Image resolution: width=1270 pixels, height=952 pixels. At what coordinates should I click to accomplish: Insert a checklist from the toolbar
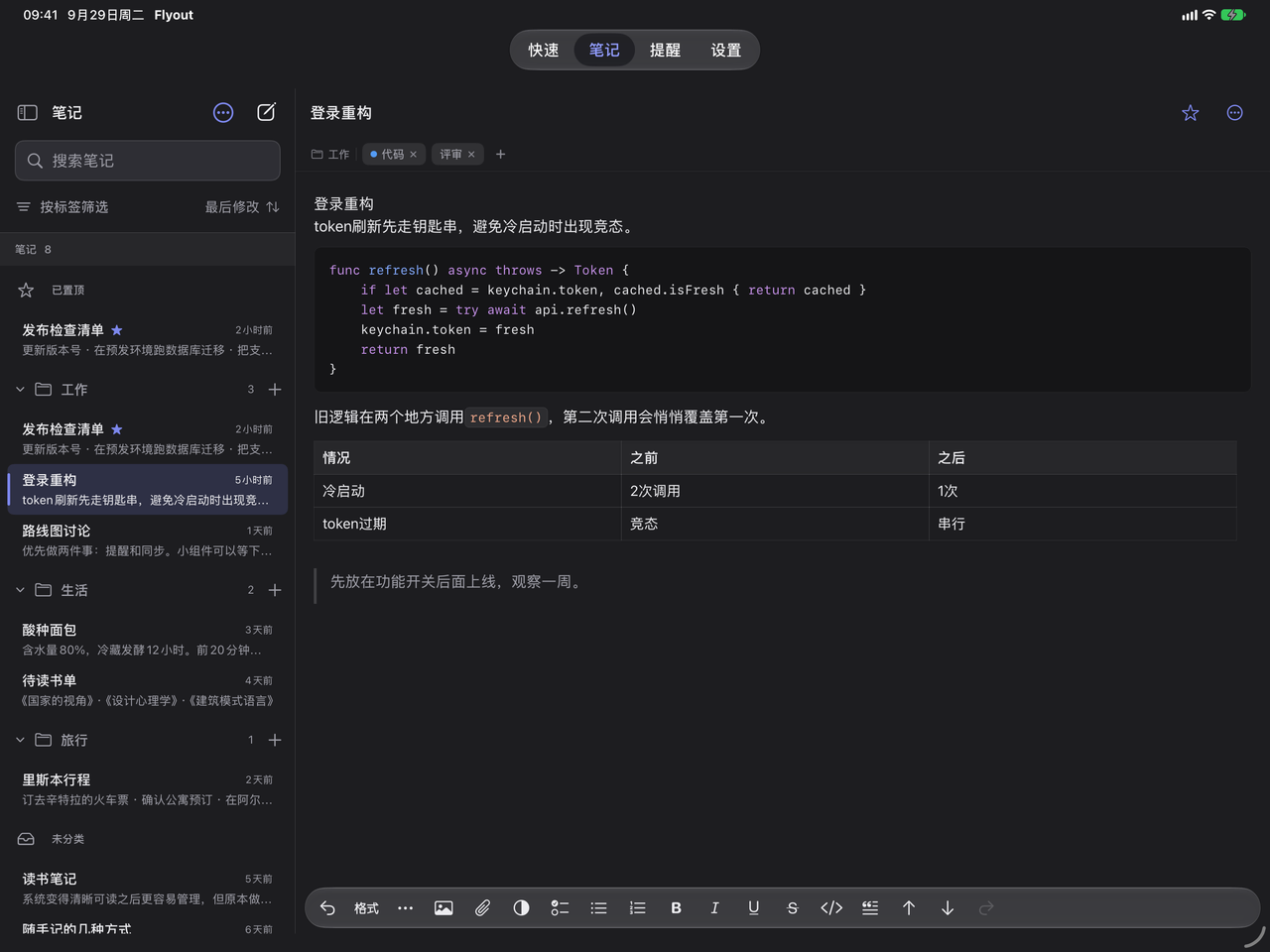(x=560, y=908)
